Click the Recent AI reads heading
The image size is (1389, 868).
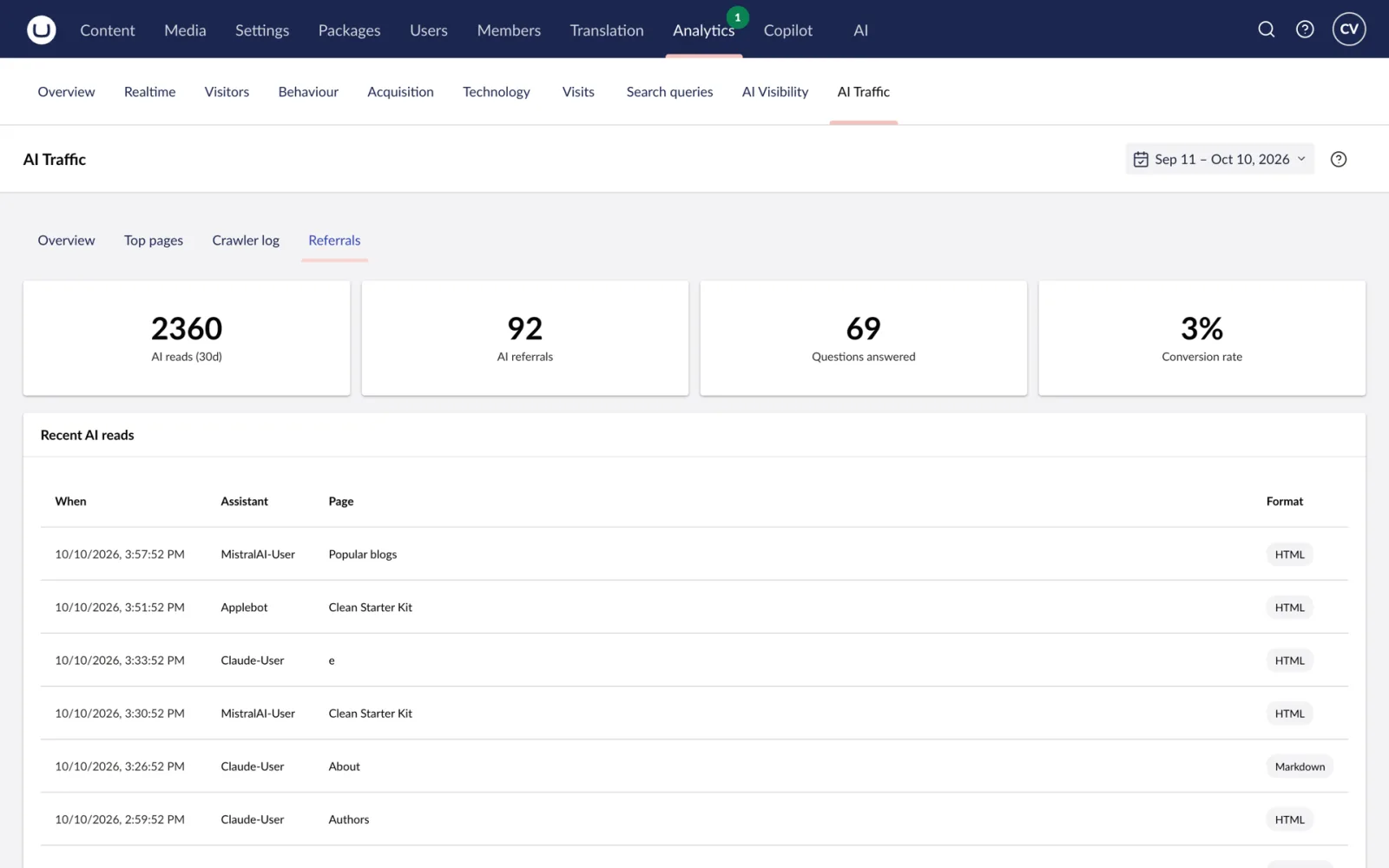coord(88,435)
